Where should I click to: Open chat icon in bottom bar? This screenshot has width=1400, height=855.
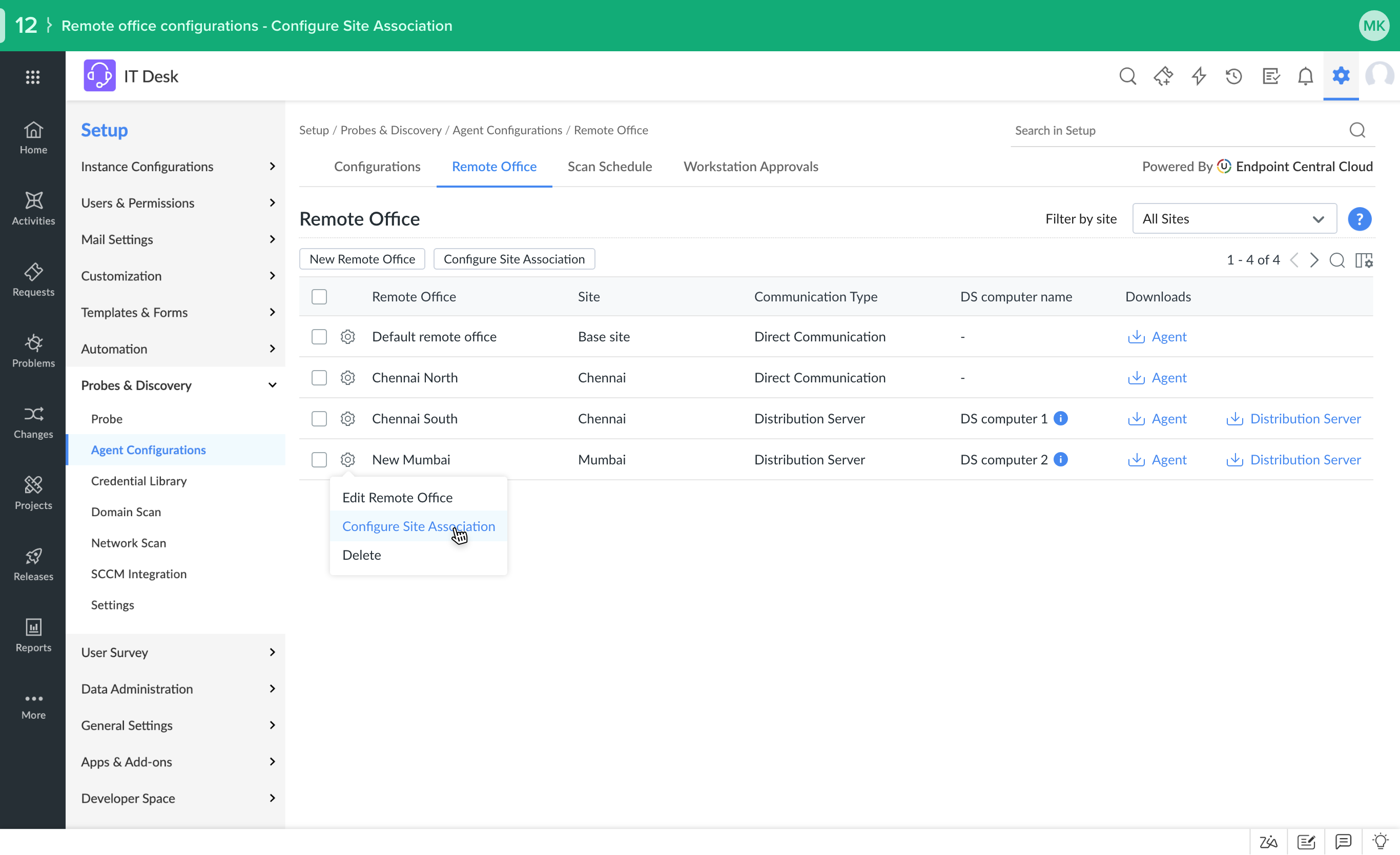[1343, 841]
